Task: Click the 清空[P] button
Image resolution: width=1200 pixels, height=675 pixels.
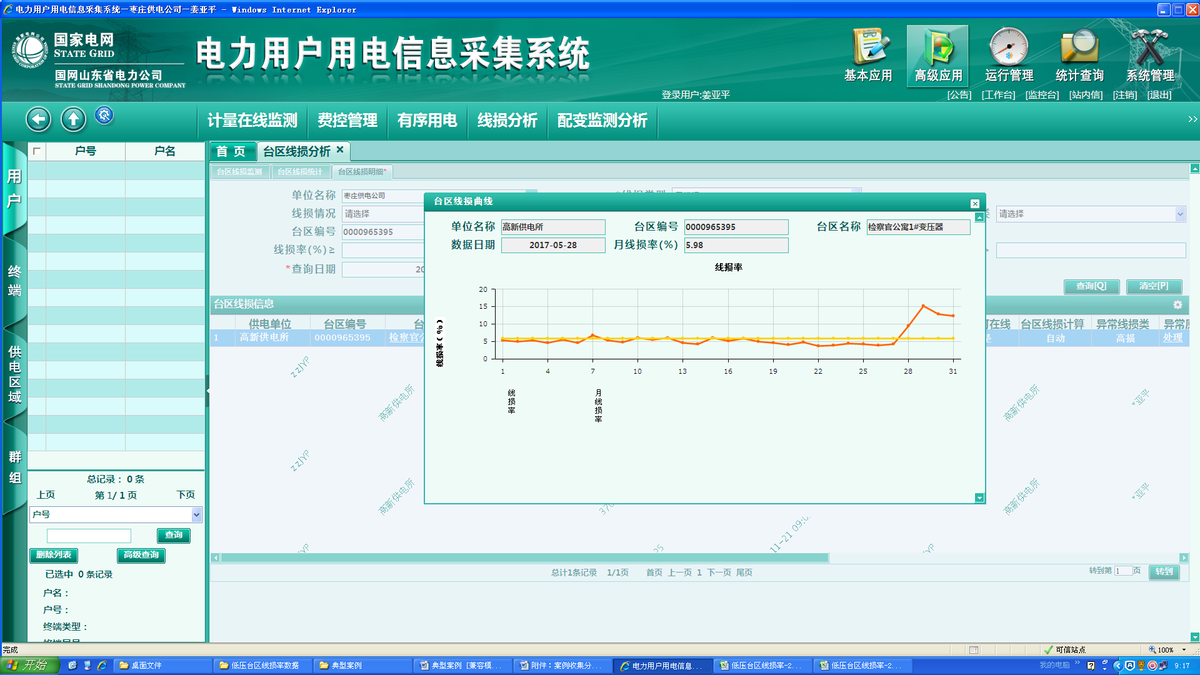Action: click(1153, 286)
